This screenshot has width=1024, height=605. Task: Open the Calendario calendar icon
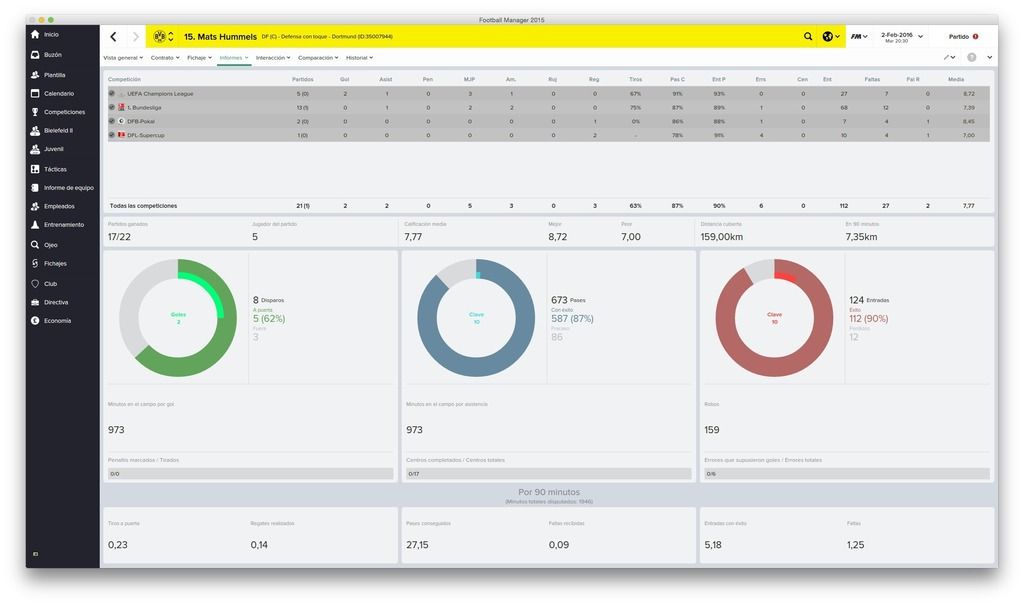coord(35,93)
